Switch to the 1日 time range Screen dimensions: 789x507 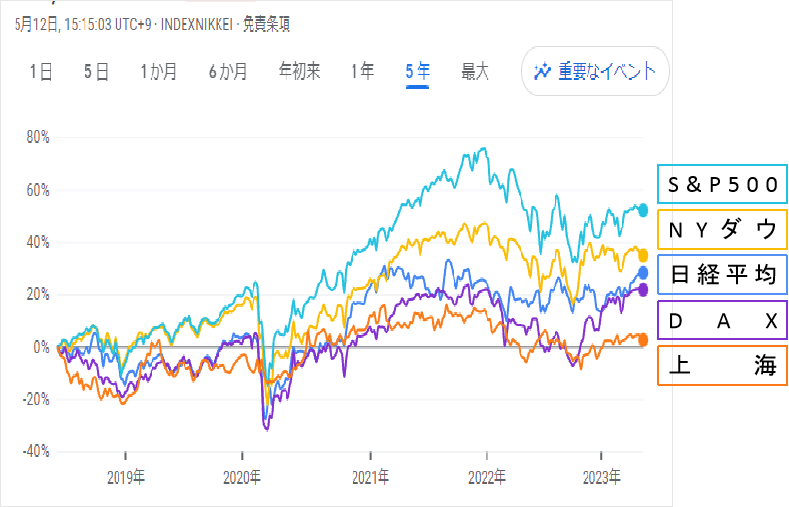pyautogui.click(x=40, y=71)
